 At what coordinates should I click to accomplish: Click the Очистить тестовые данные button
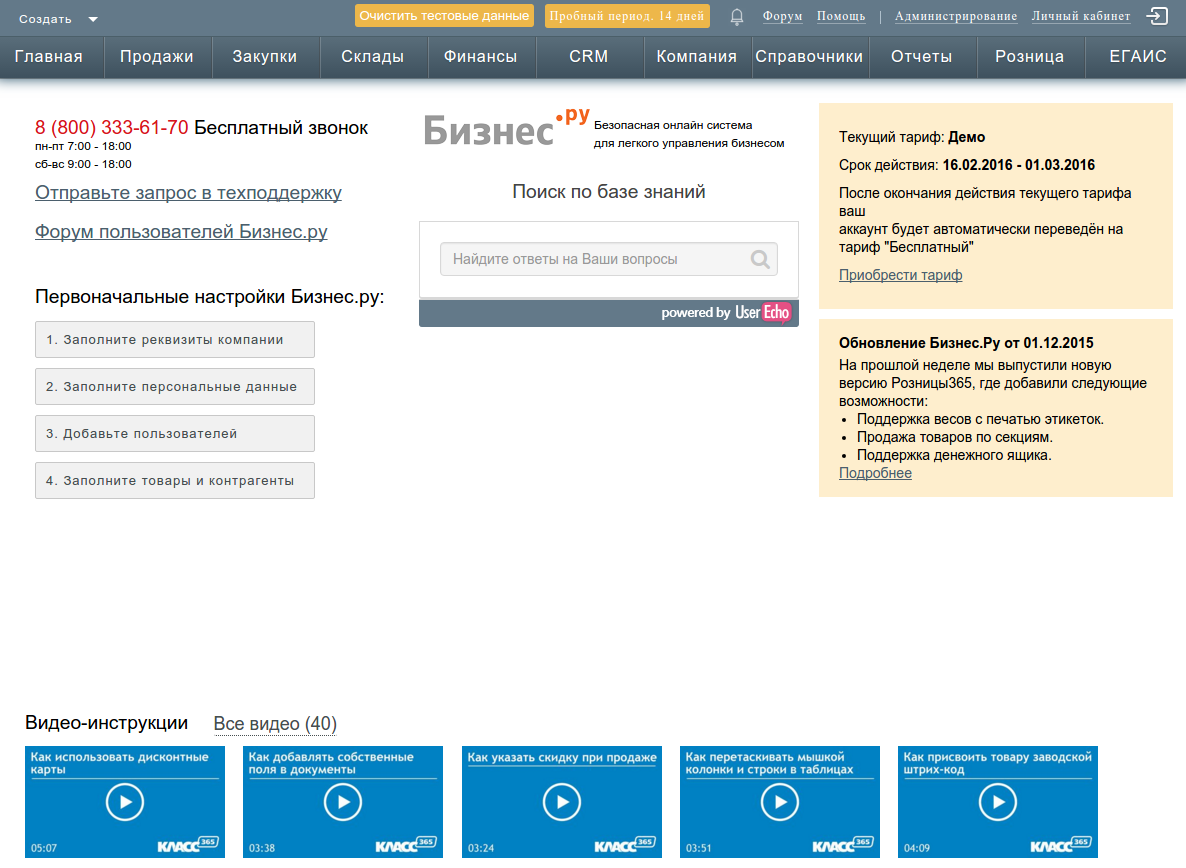tap(444, 16)
